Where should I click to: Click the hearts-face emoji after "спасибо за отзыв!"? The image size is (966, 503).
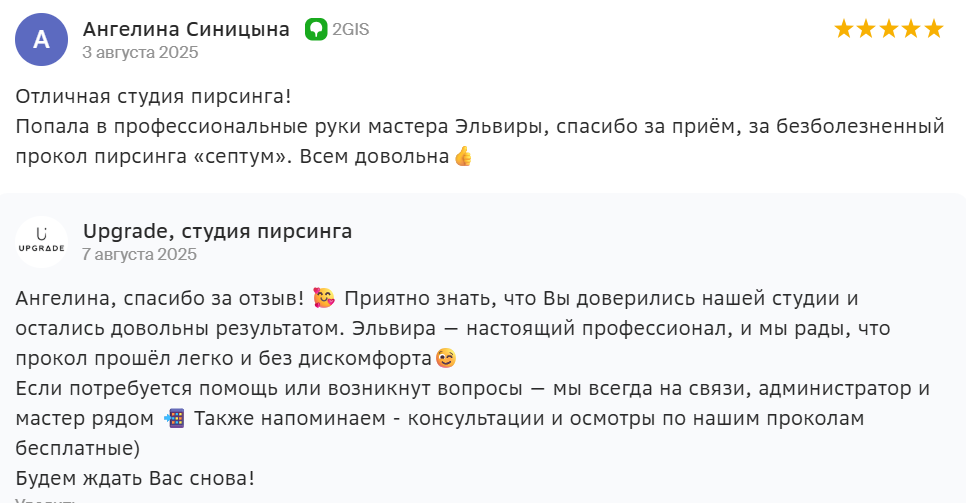click(324, 298)
